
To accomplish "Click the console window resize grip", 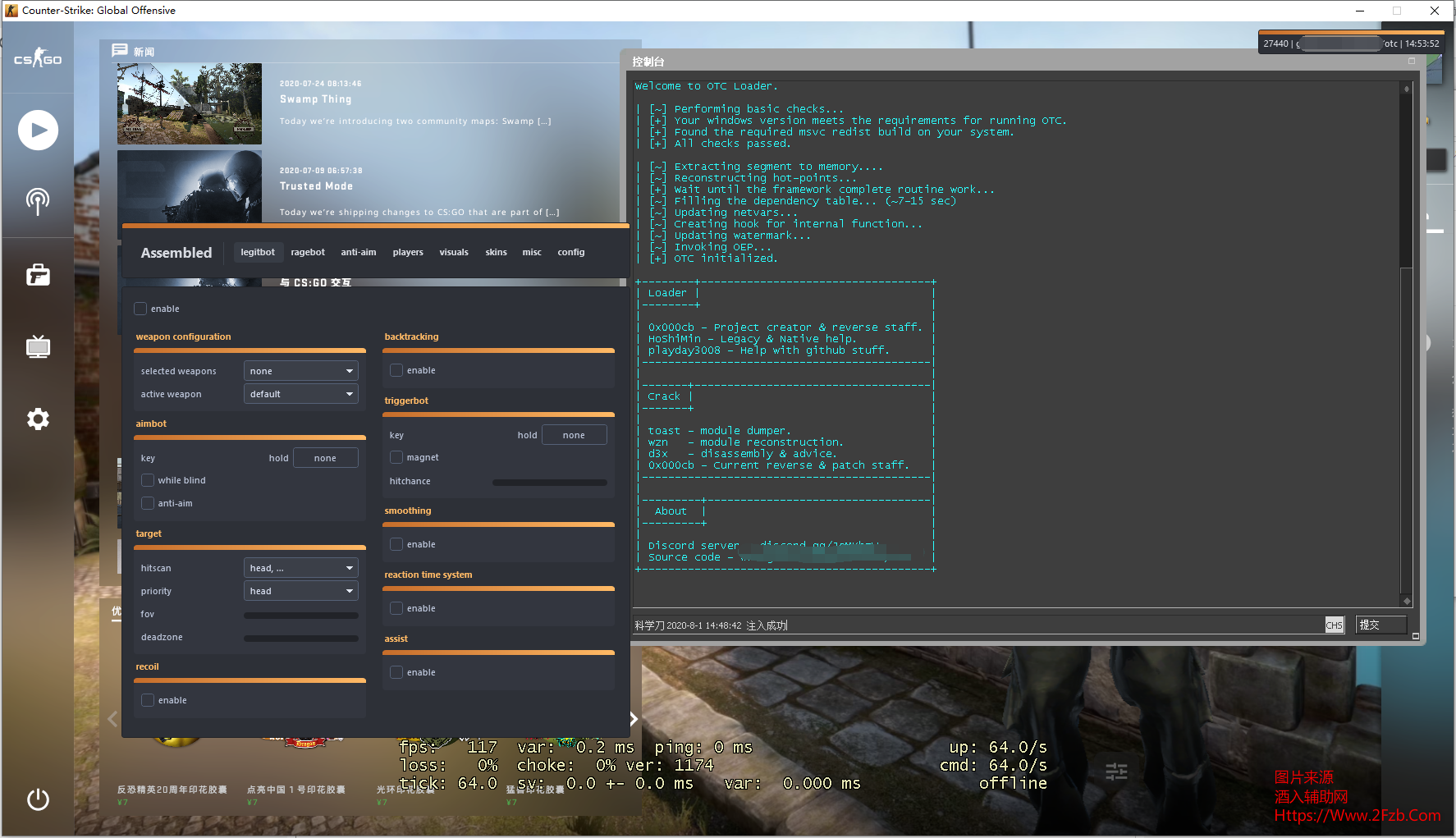I will [1416, 636].
